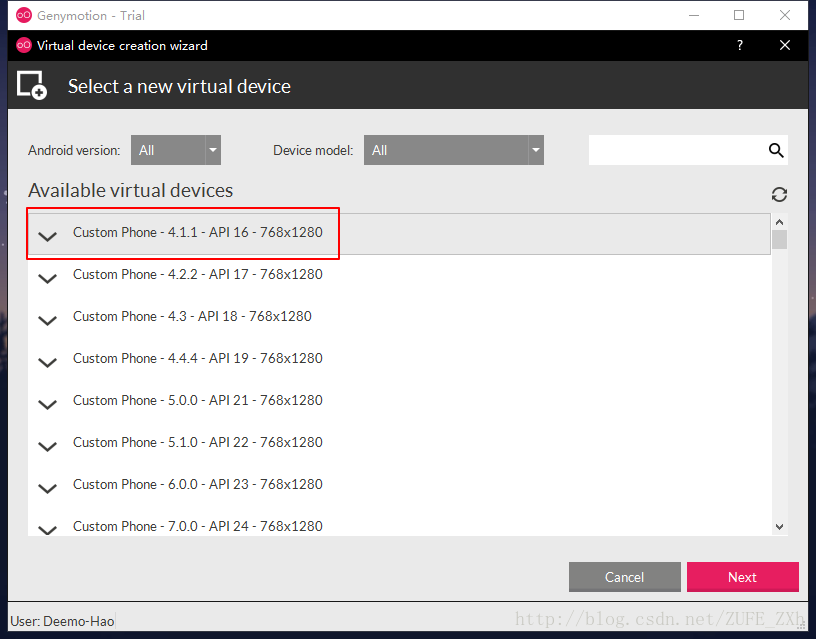The width and height of the screenshot is (816, 639).
Task: Click the scrollbar down arrow
Action: (x=780, y=527)
